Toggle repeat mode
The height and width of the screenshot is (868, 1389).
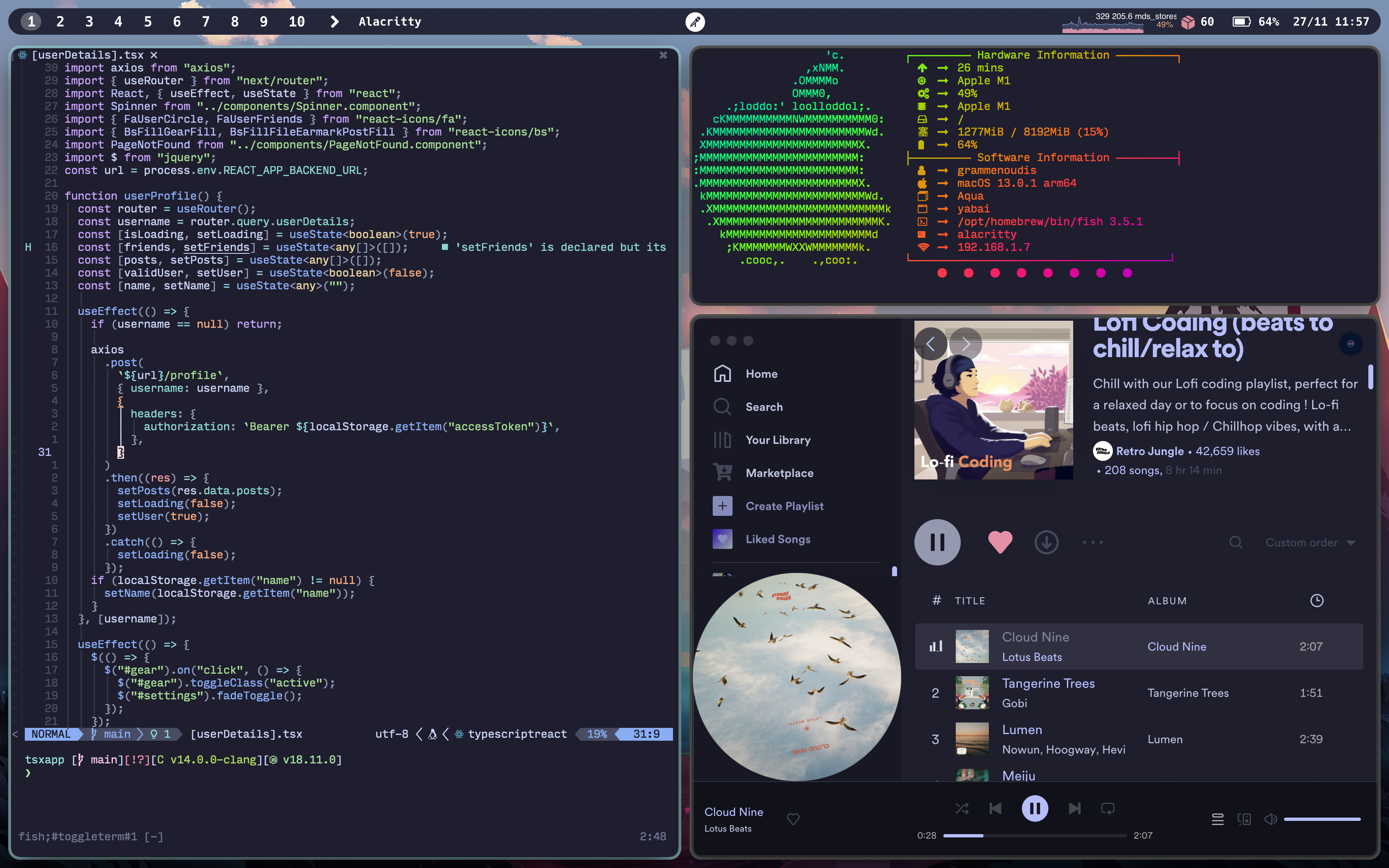point(1108,808)
